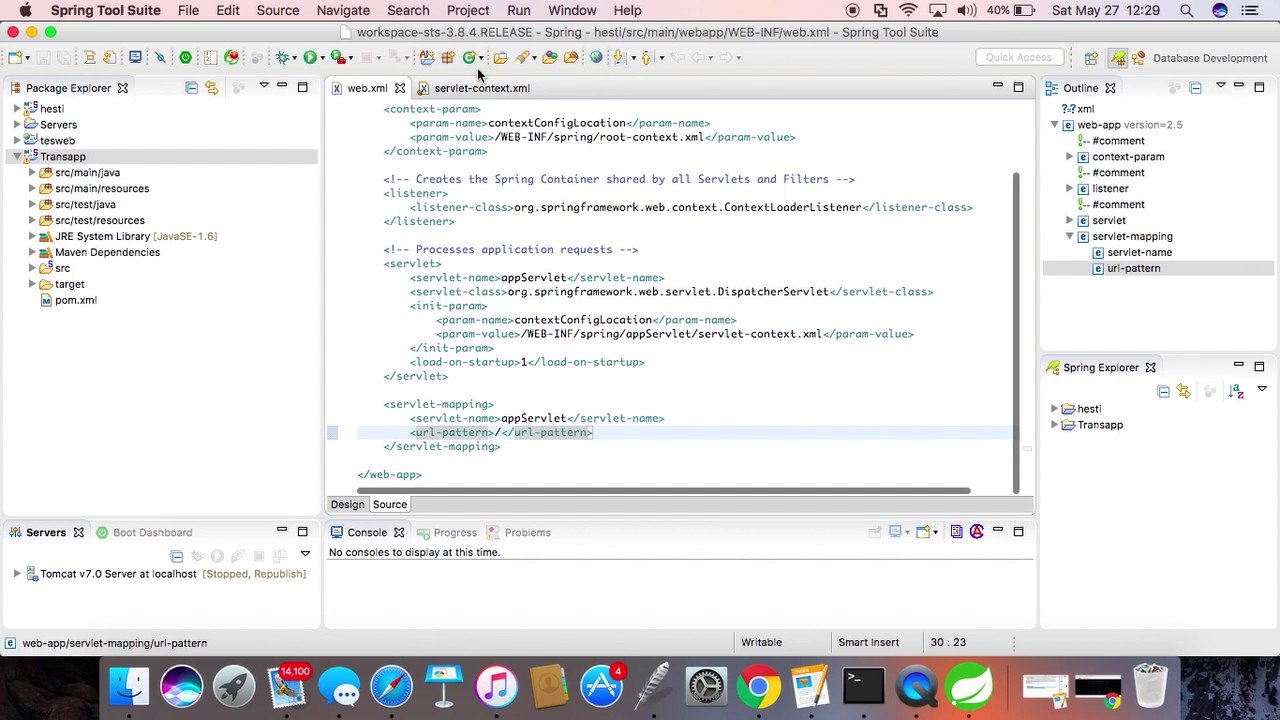This screenshot has width=1280, height=720.
Task: Expand Tomcat v7.0 Server at localhost
Action: click(17, 574)
